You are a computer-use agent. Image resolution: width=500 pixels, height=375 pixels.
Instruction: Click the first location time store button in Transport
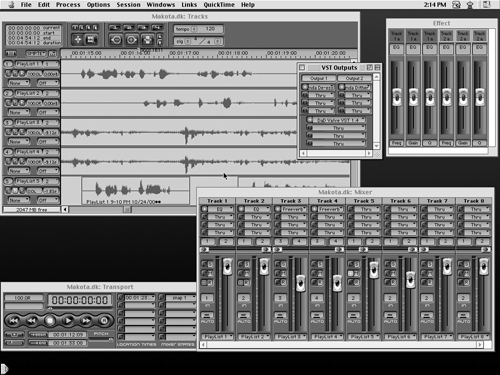tap(121, 298)
